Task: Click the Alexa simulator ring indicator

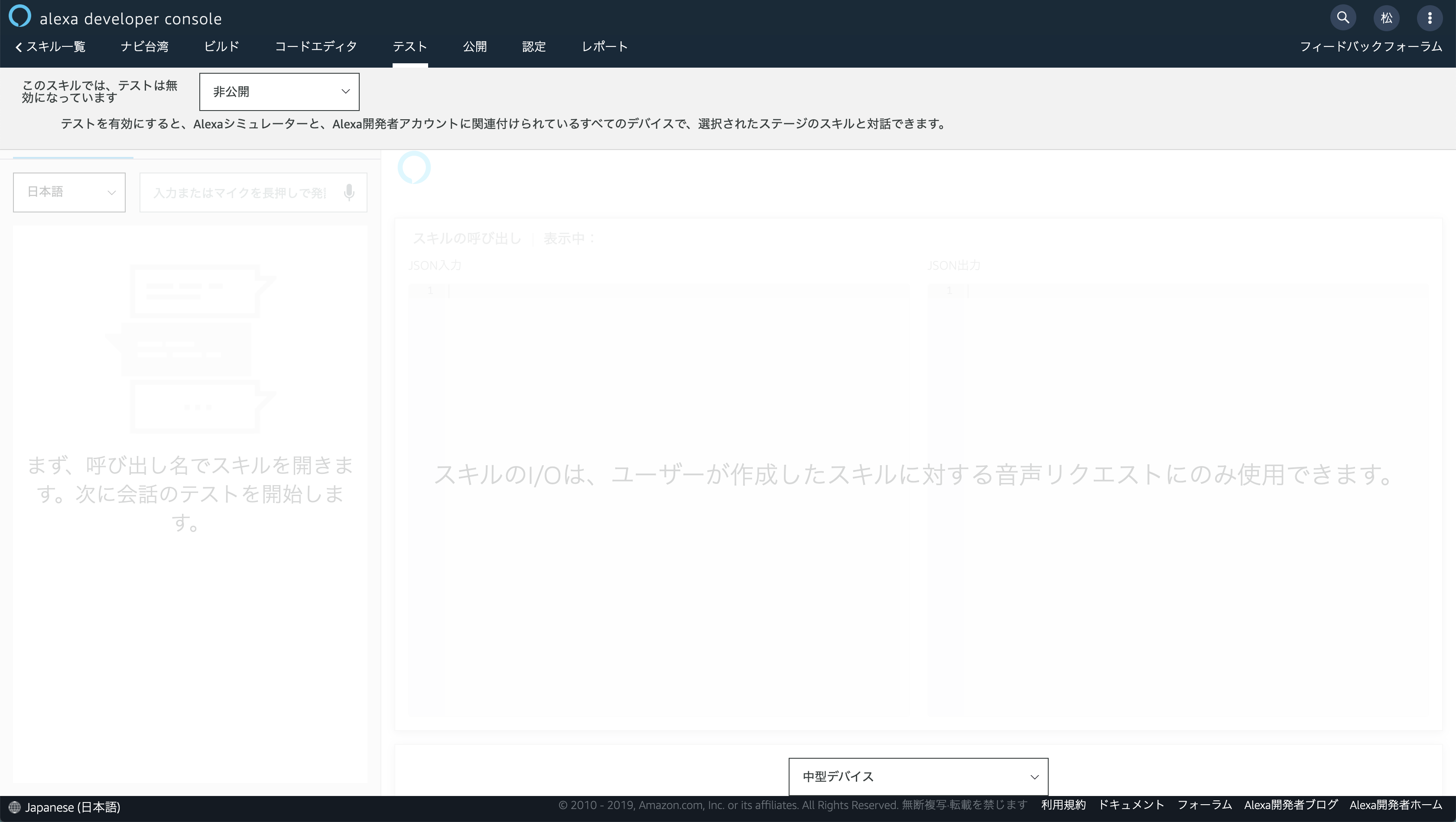Action: point(414,167)
